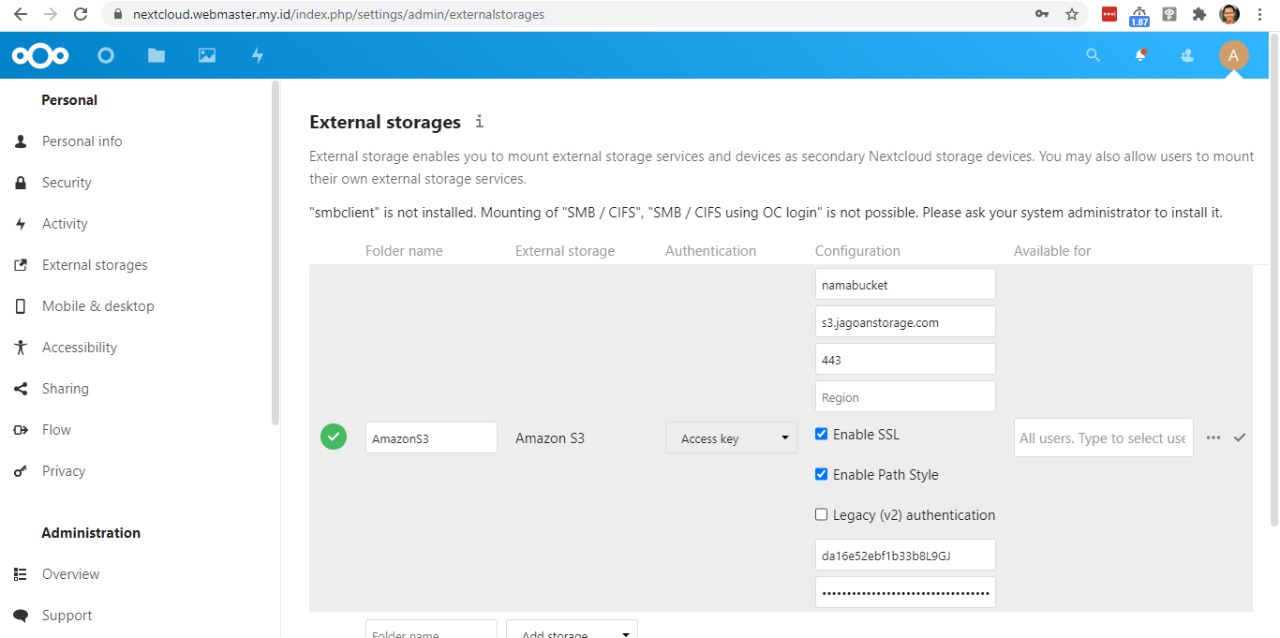This screenshot has width=1280, height=638.
Task: Open Mobile & desktop settings
Action: point(98,306)
